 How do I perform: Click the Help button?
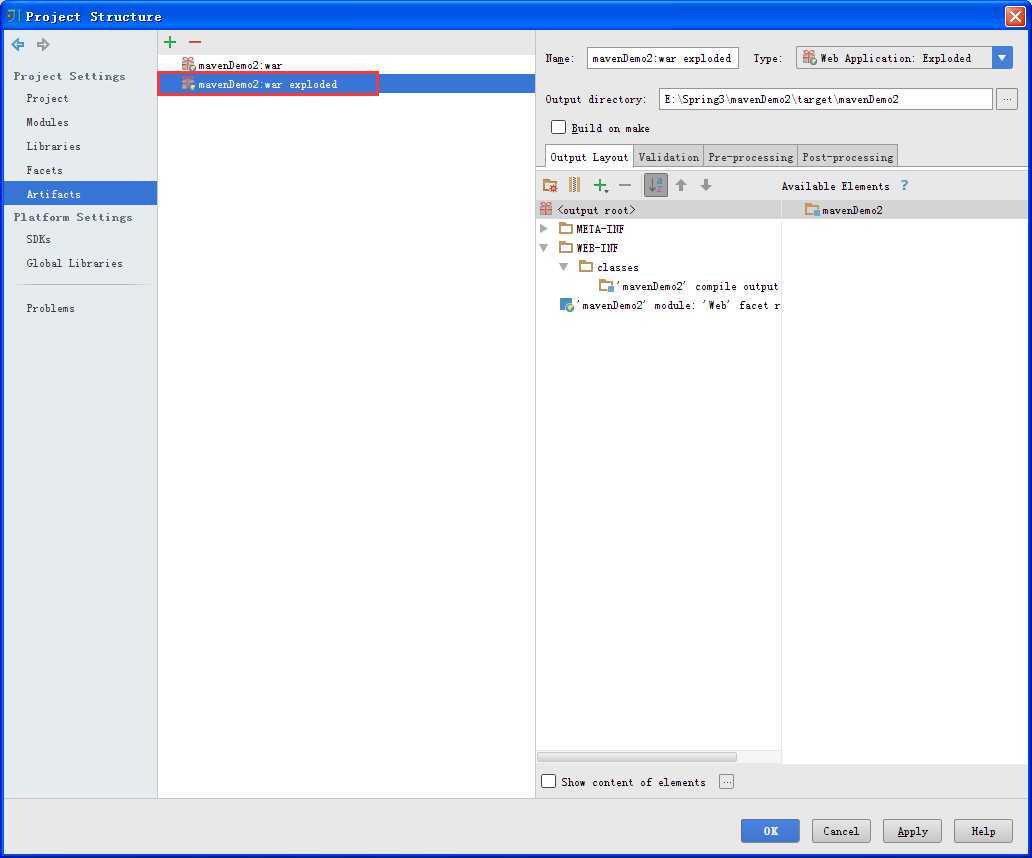click(983, 831)
